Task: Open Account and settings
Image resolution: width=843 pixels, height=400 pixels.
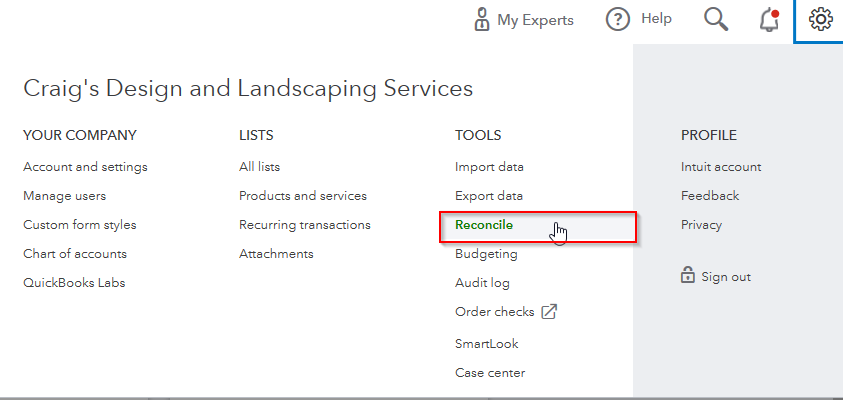Action: tap(85, 167)
